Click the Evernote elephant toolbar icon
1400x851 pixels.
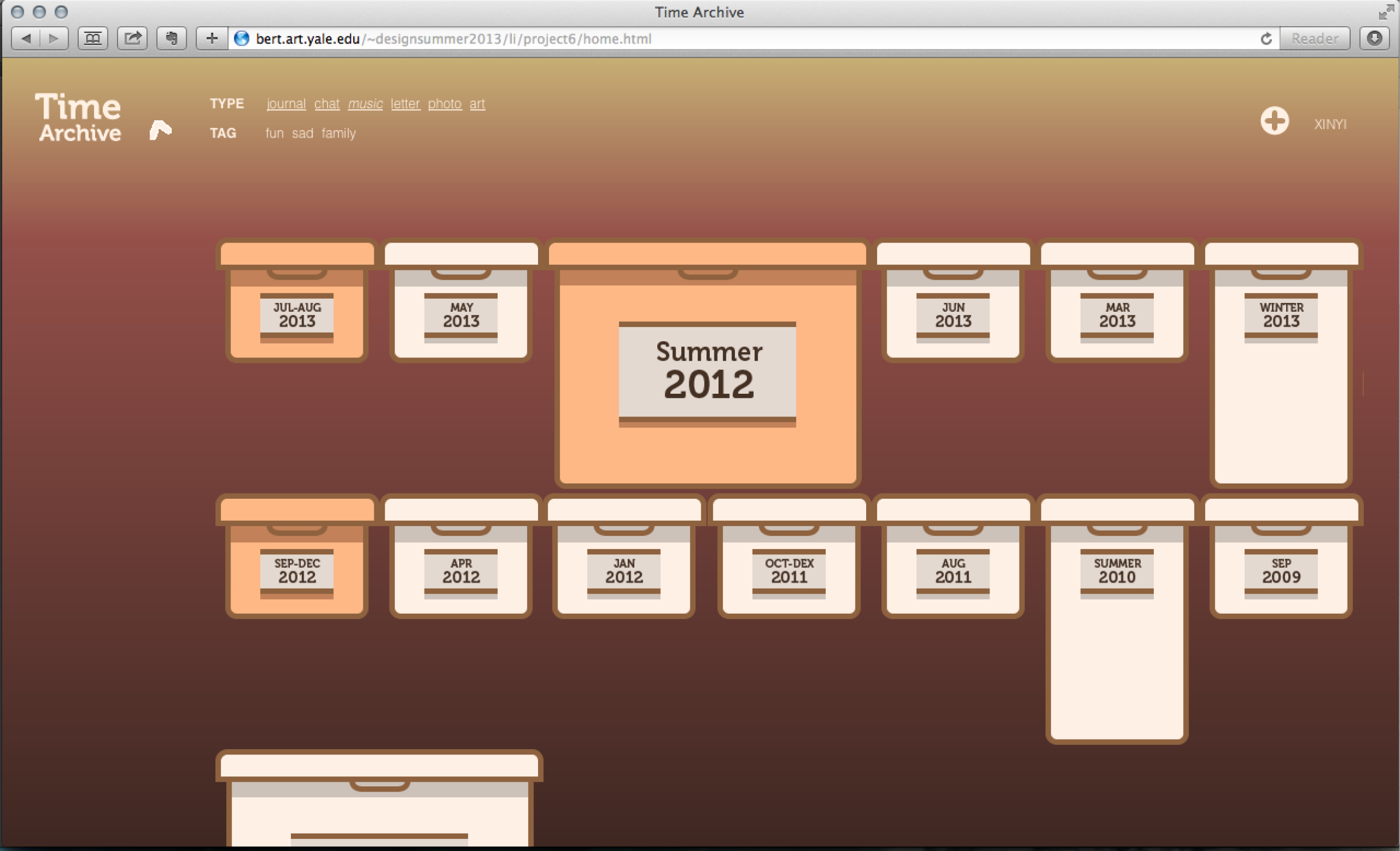[172, 39]
